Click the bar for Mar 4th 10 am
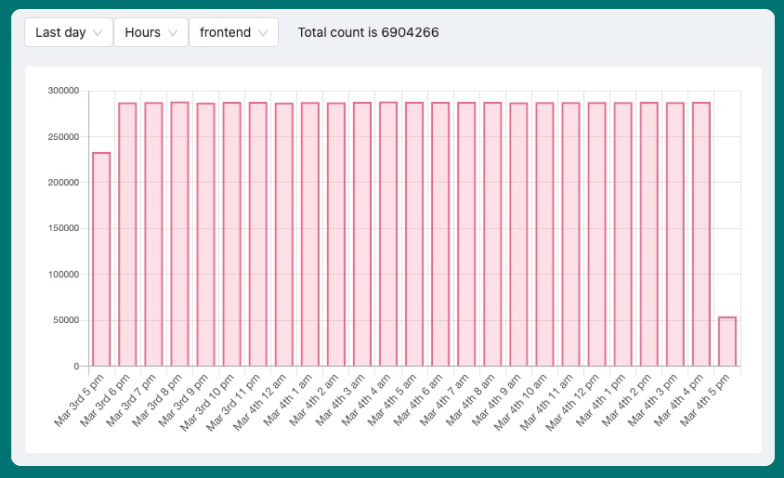 pos(544,234)
